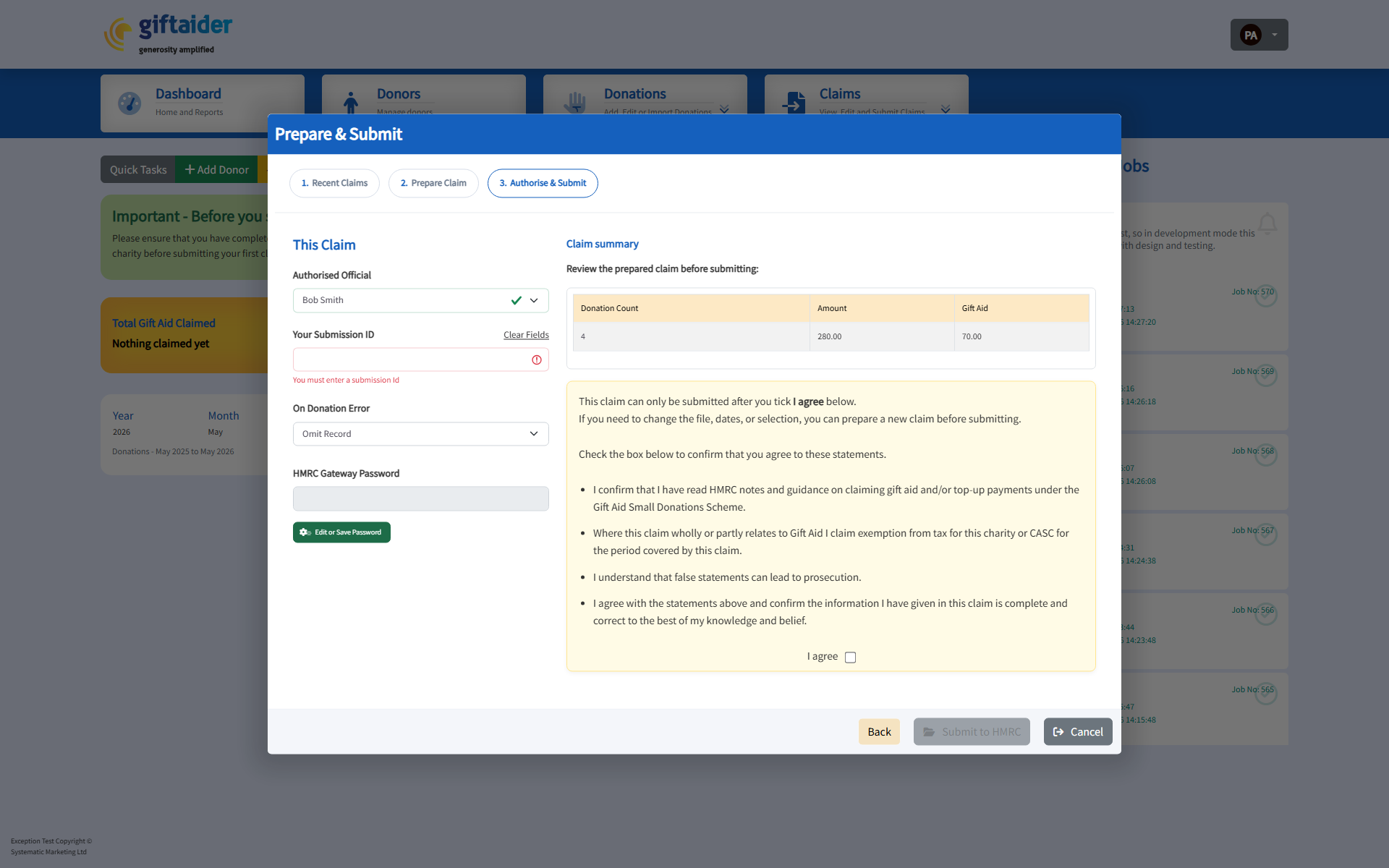
Task: Click the Submit to HMRC button
Action: coord(972,732)
